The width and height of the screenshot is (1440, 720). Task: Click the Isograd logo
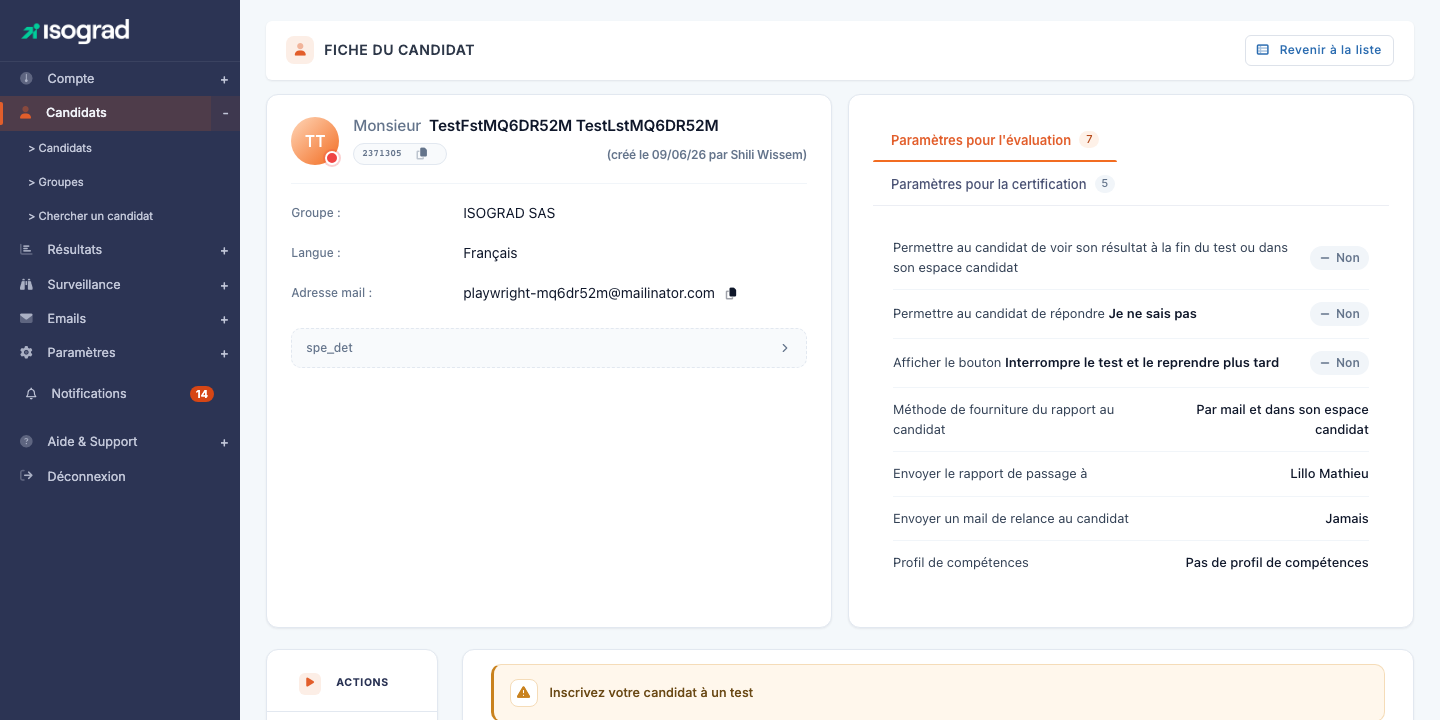click(x=75, y=31)
